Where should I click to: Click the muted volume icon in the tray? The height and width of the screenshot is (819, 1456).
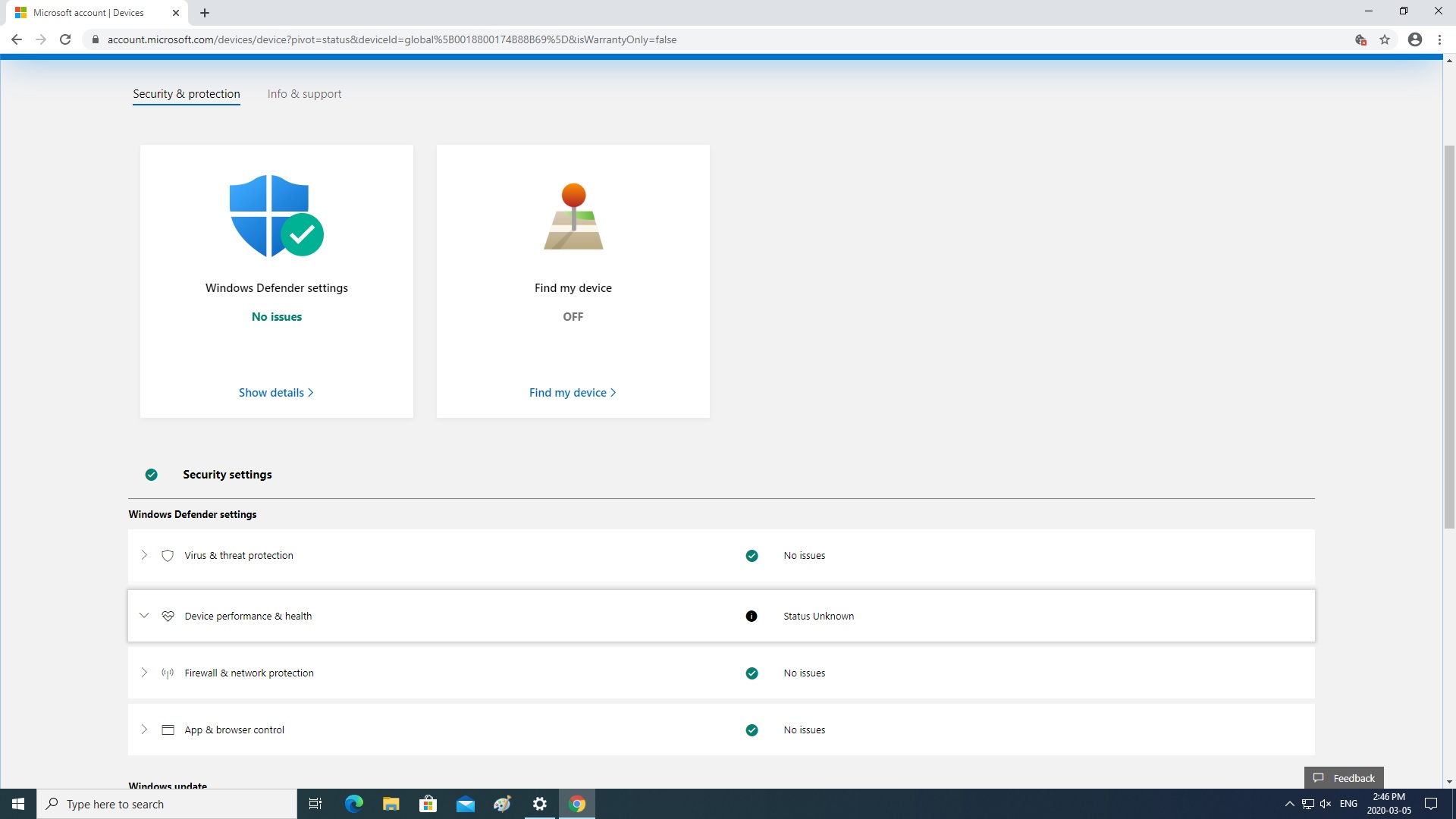coord(1326,804)
